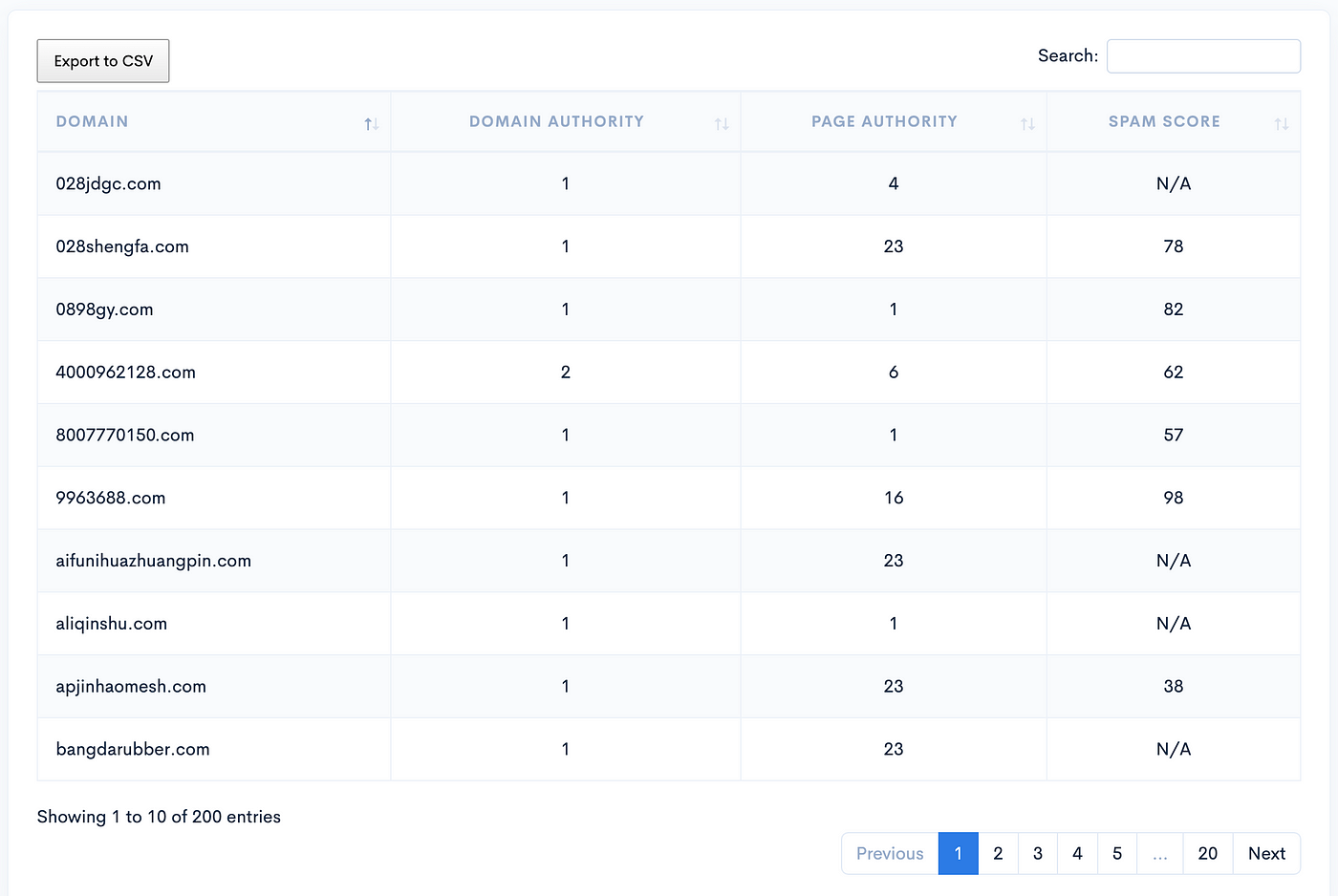The height and width of the screenshot is (896, 1338).
Task: Click the aifunihuazhuangpin.com row domain
Action: [153, 561]
